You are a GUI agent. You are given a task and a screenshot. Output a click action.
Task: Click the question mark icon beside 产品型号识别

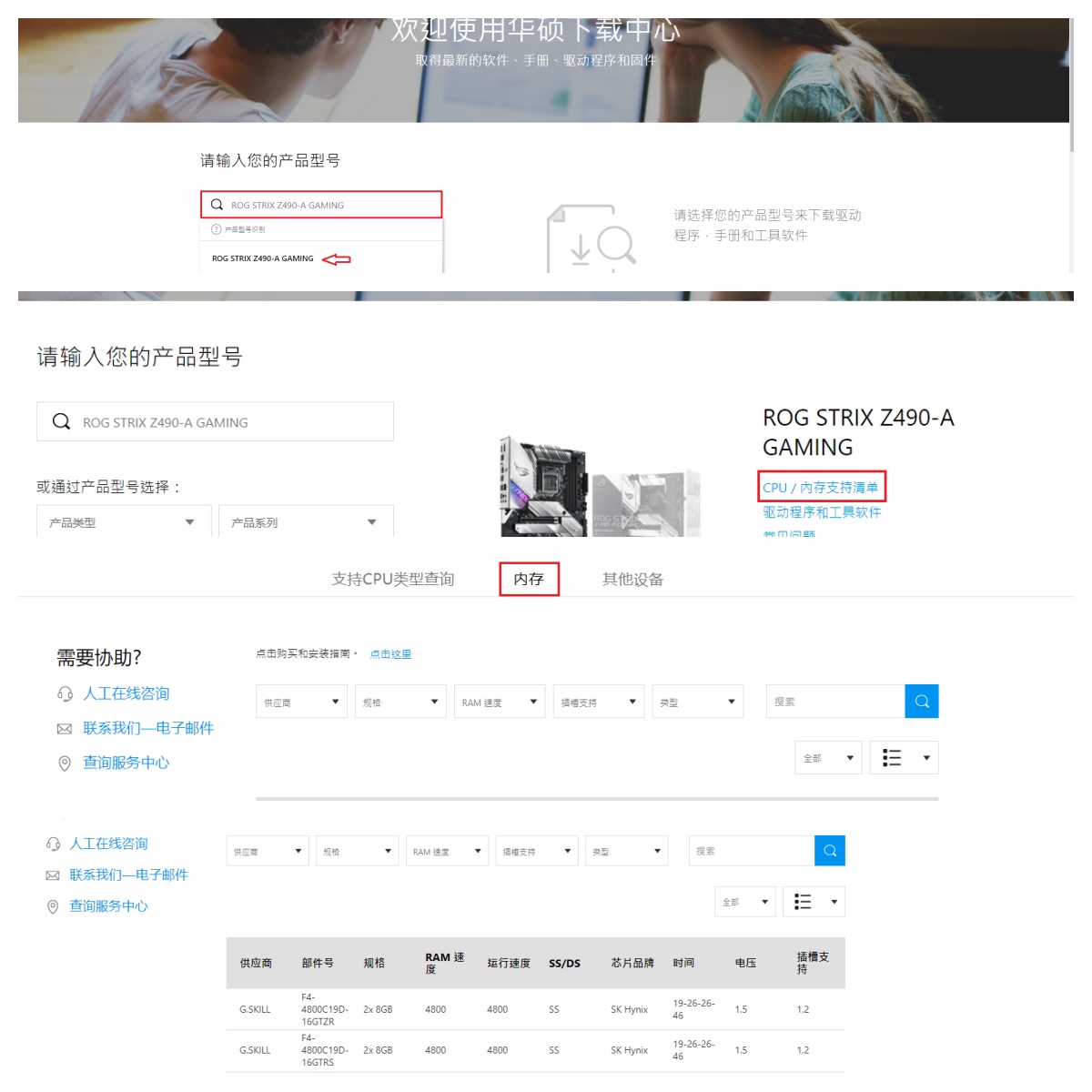[x=217, y=229]
